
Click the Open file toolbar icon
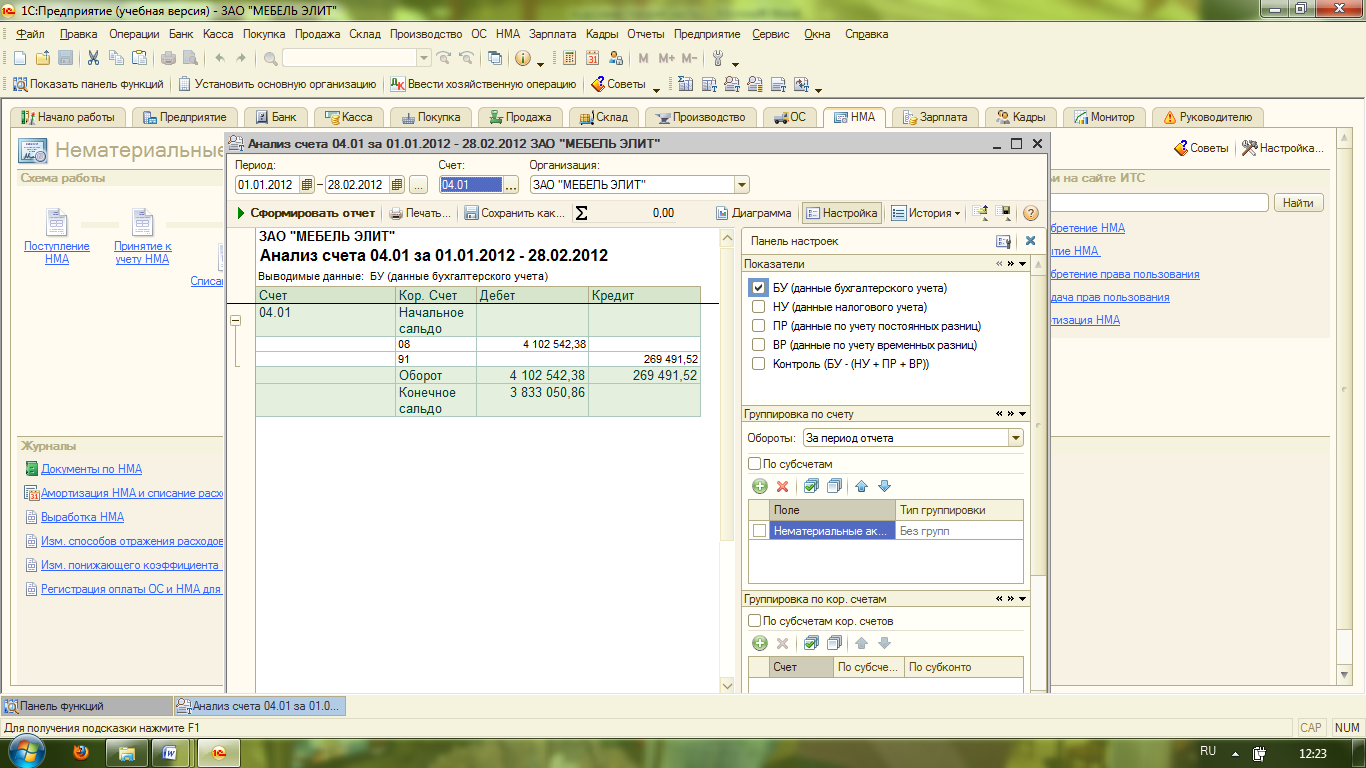[43, 58]
